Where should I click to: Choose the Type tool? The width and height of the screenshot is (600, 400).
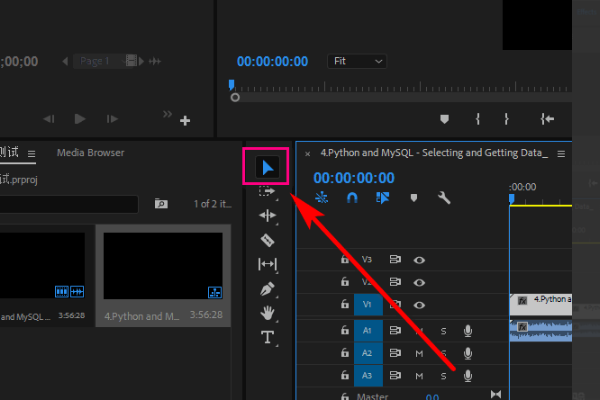tap(267, 337)
